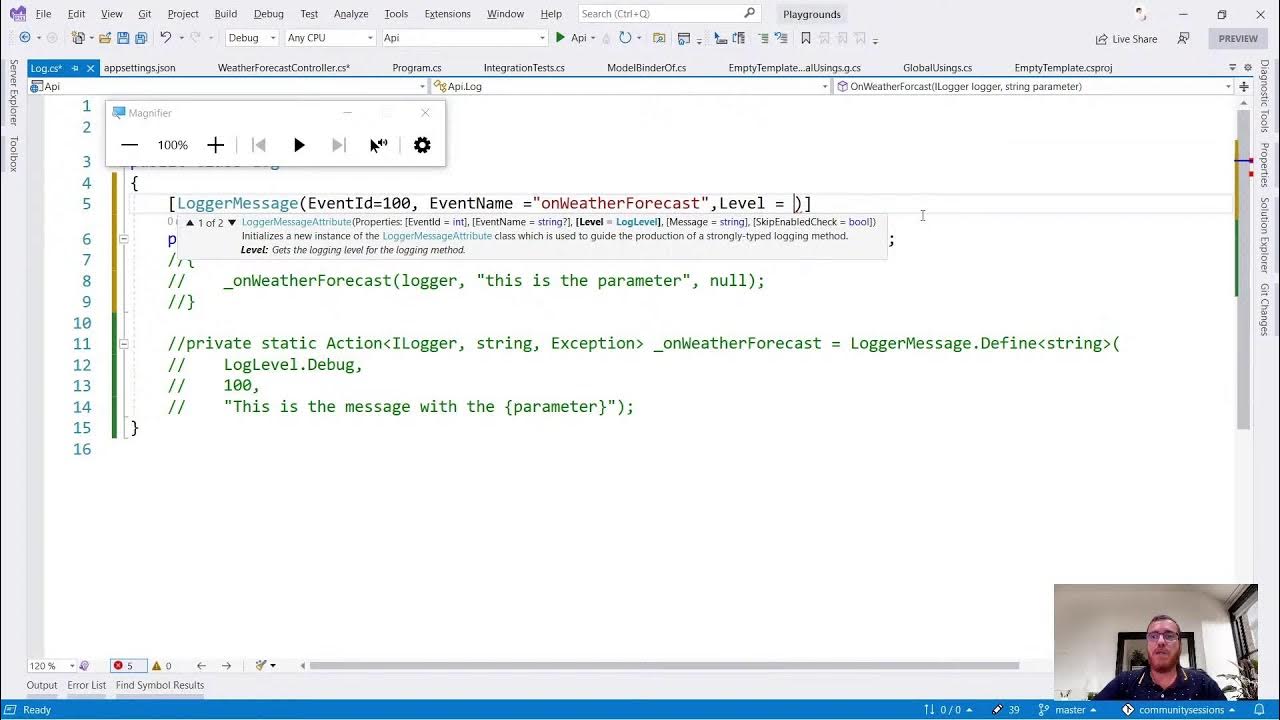Undo the last edit
This screenshot has height=720, width=1280.
166,38
